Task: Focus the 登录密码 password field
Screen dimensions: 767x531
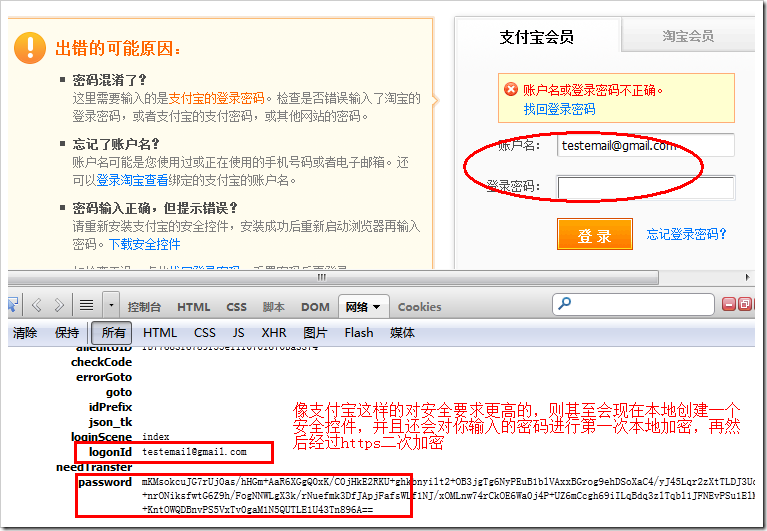Action: click(645, 187)
